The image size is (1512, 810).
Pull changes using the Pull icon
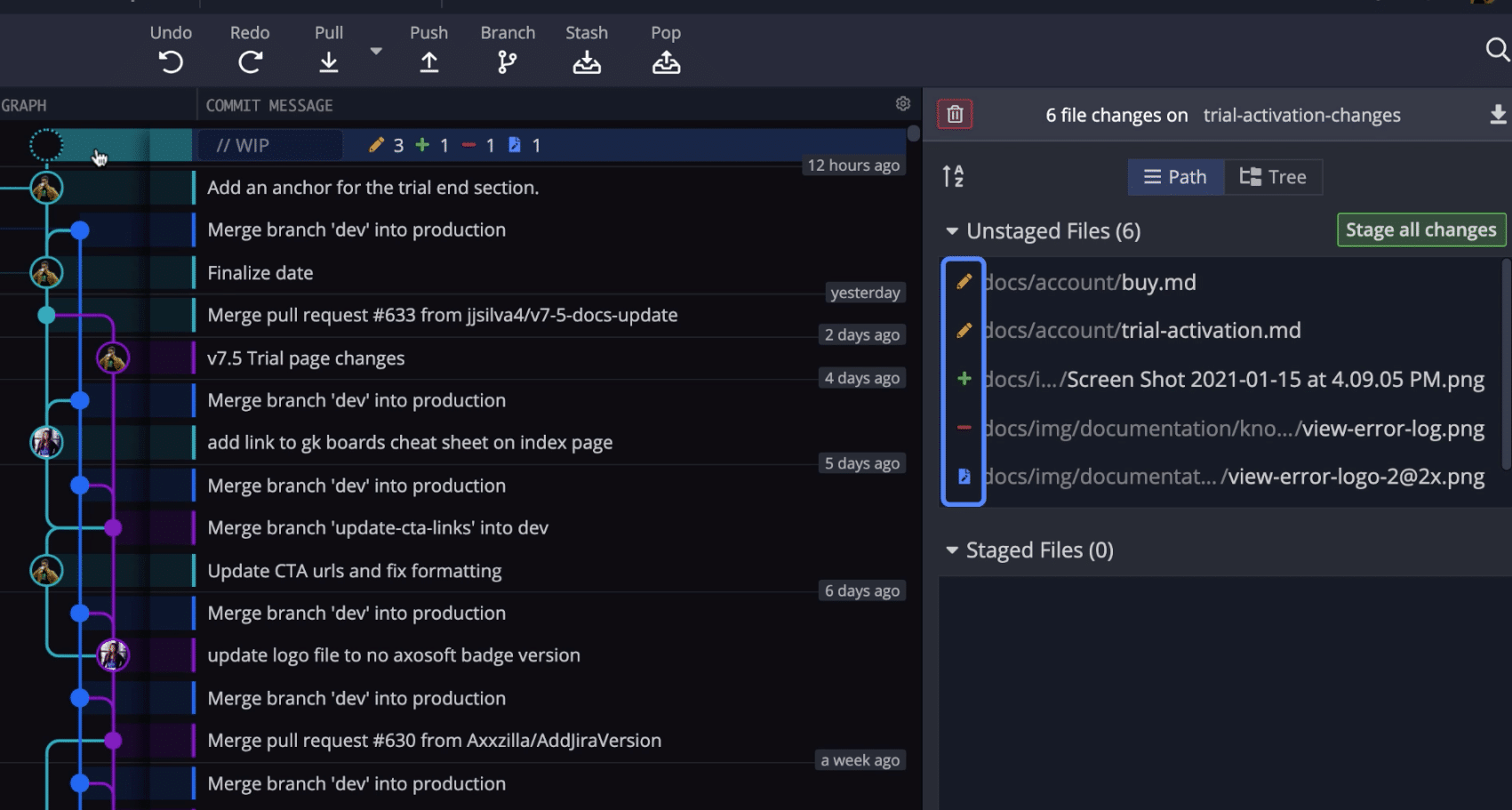click(328, 61)
